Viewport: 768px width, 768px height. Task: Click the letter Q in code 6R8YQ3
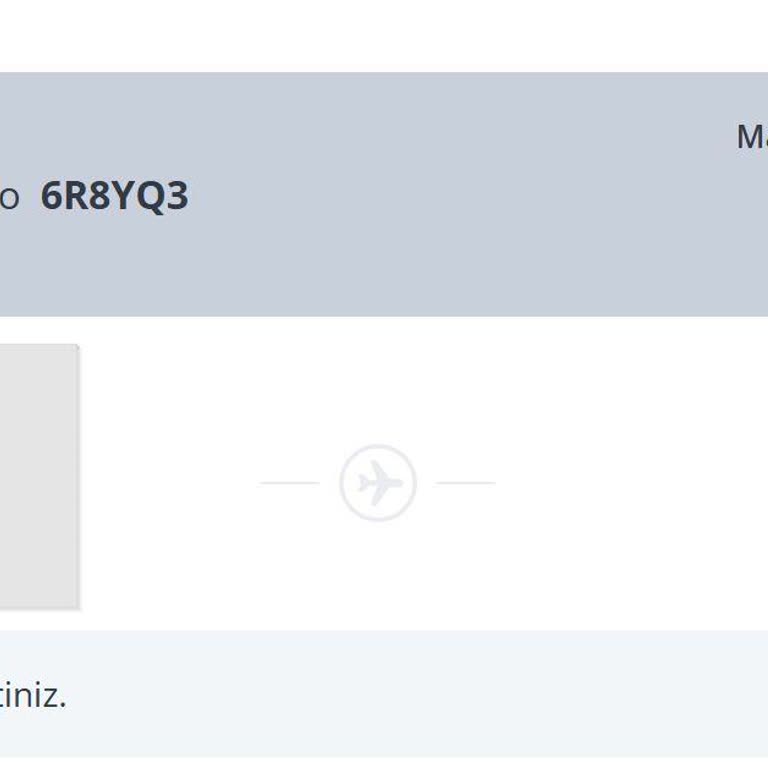tap(150, 197)
